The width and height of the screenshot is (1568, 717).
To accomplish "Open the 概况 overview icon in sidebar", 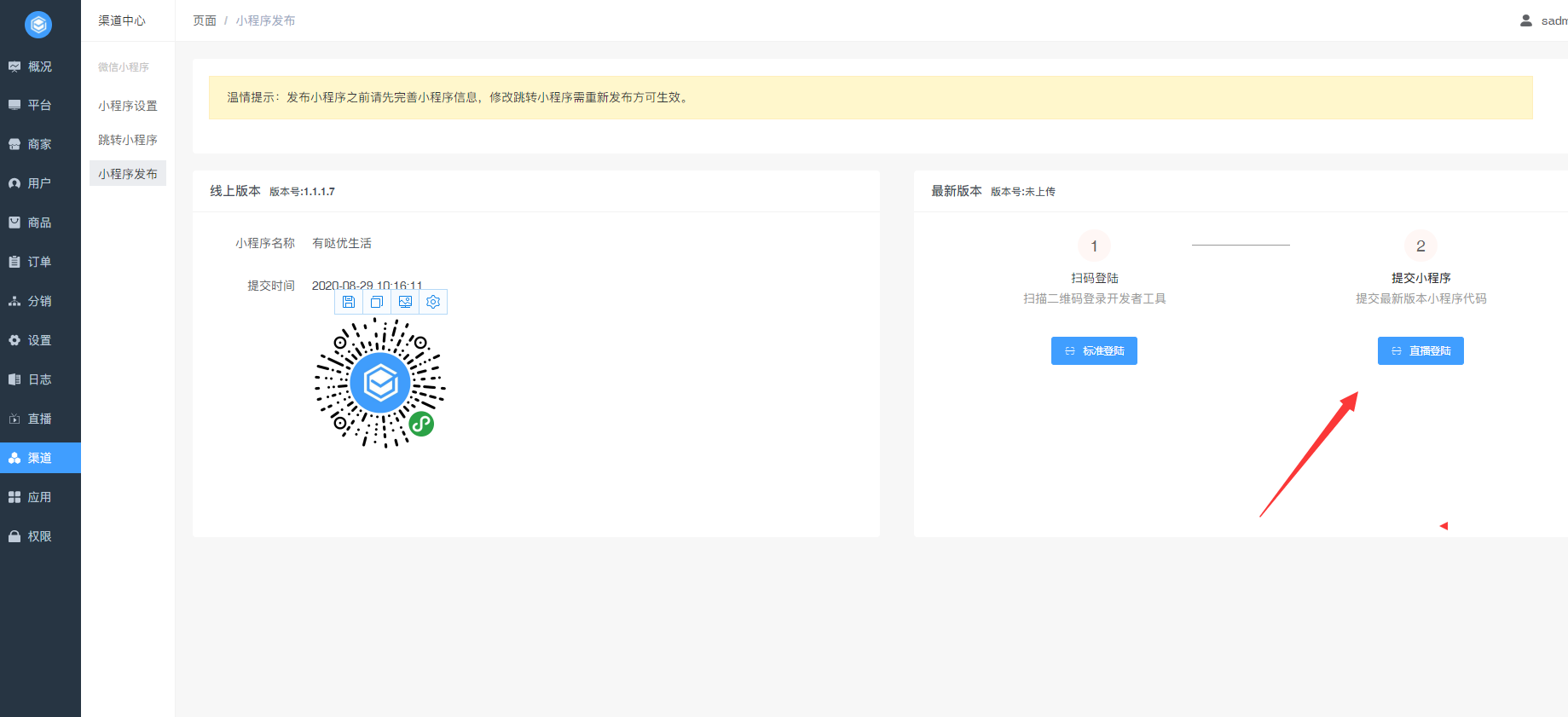I will 14,66.
